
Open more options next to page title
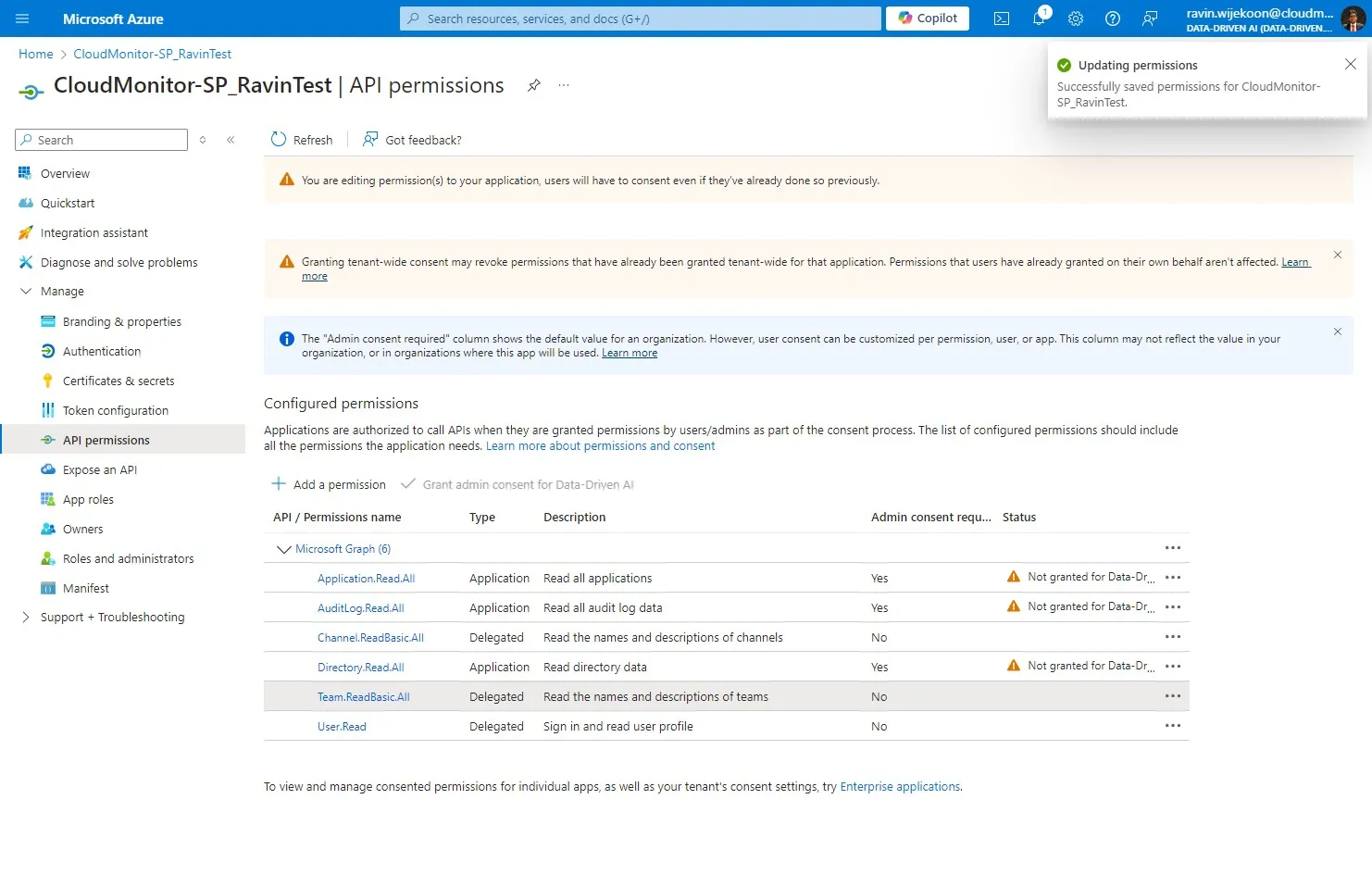[564, 85]
